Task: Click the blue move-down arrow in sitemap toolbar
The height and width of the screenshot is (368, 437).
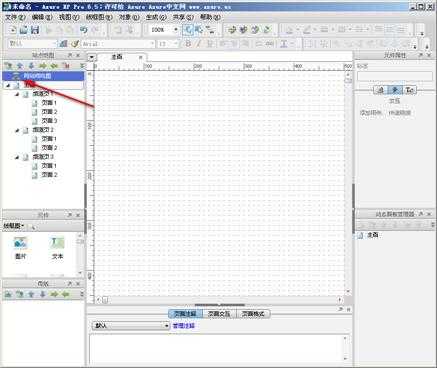Action: [31, 66]
